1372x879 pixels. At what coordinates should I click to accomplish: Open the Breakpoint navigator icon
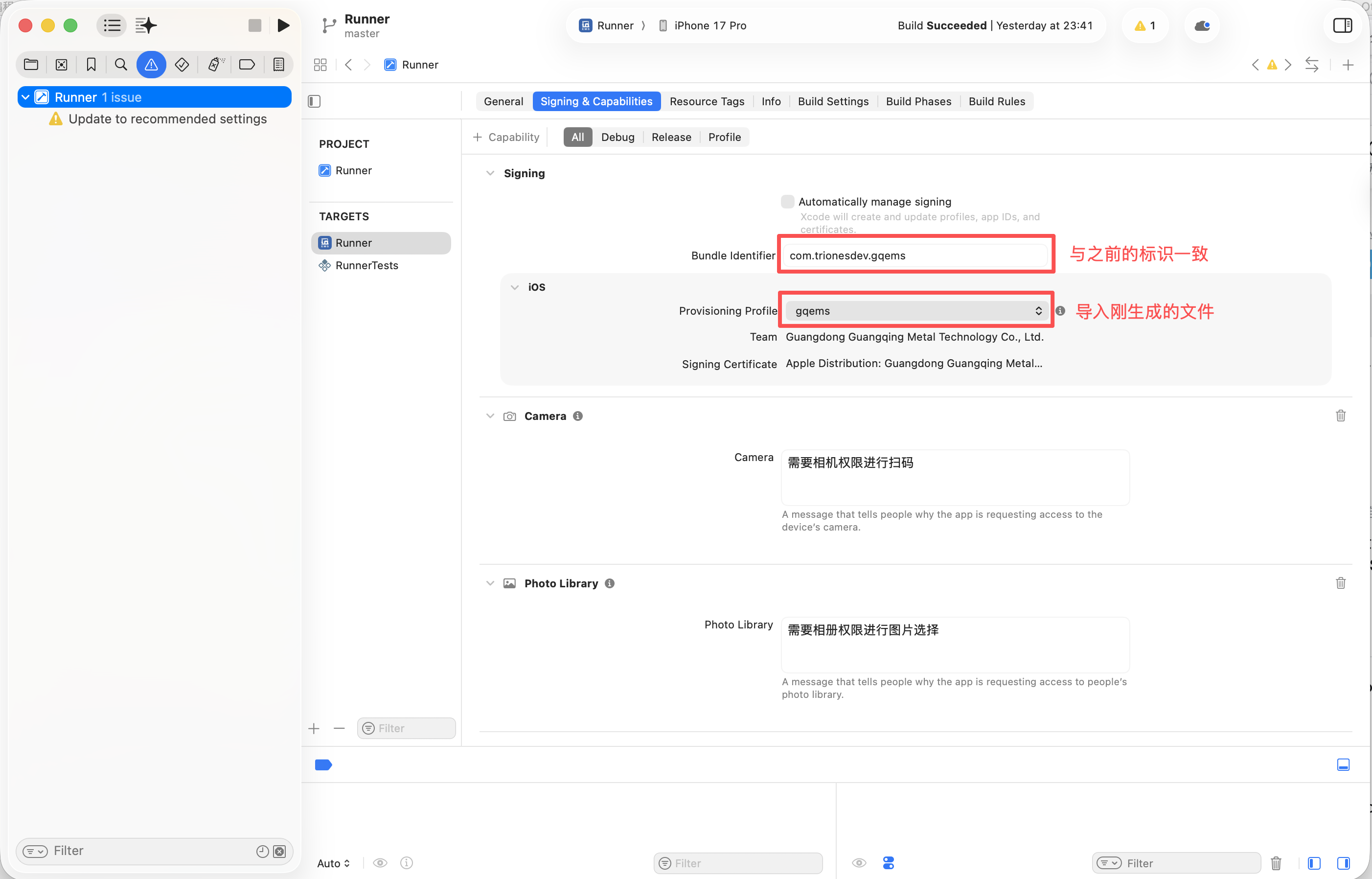247,65
